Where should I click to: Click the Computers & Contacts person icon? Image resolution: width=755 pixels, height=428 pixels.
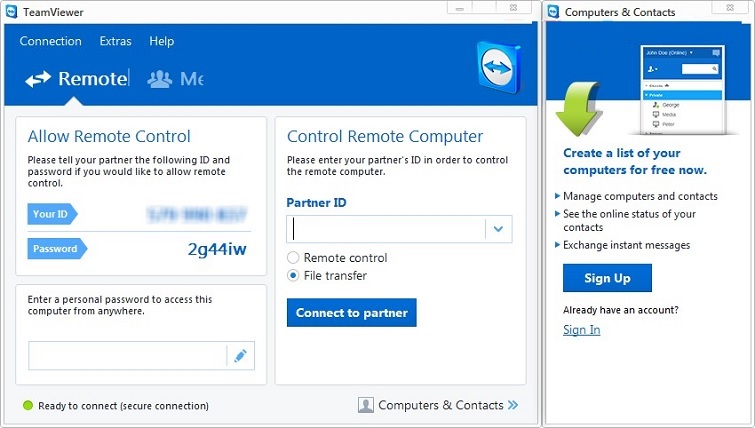click(x=365, y=405)
